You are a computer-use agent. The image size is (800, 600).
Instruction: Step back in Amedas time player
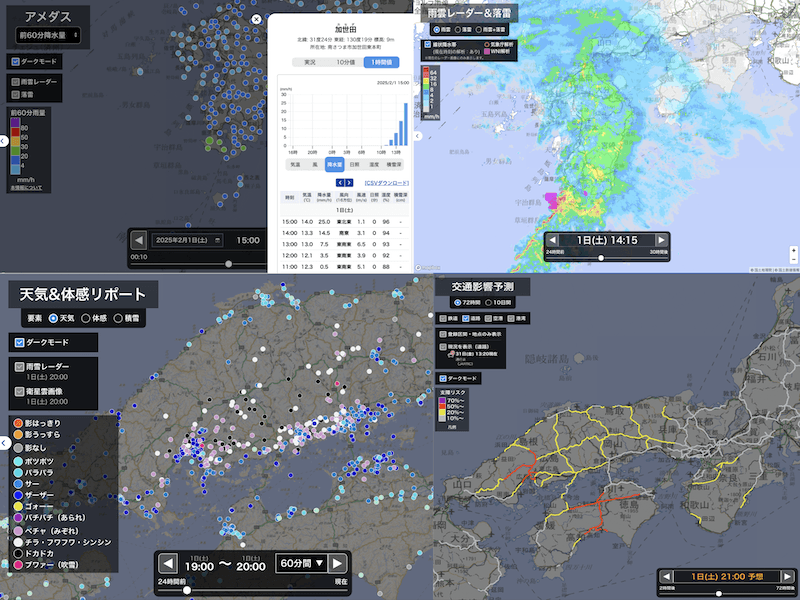coord(139,240)
